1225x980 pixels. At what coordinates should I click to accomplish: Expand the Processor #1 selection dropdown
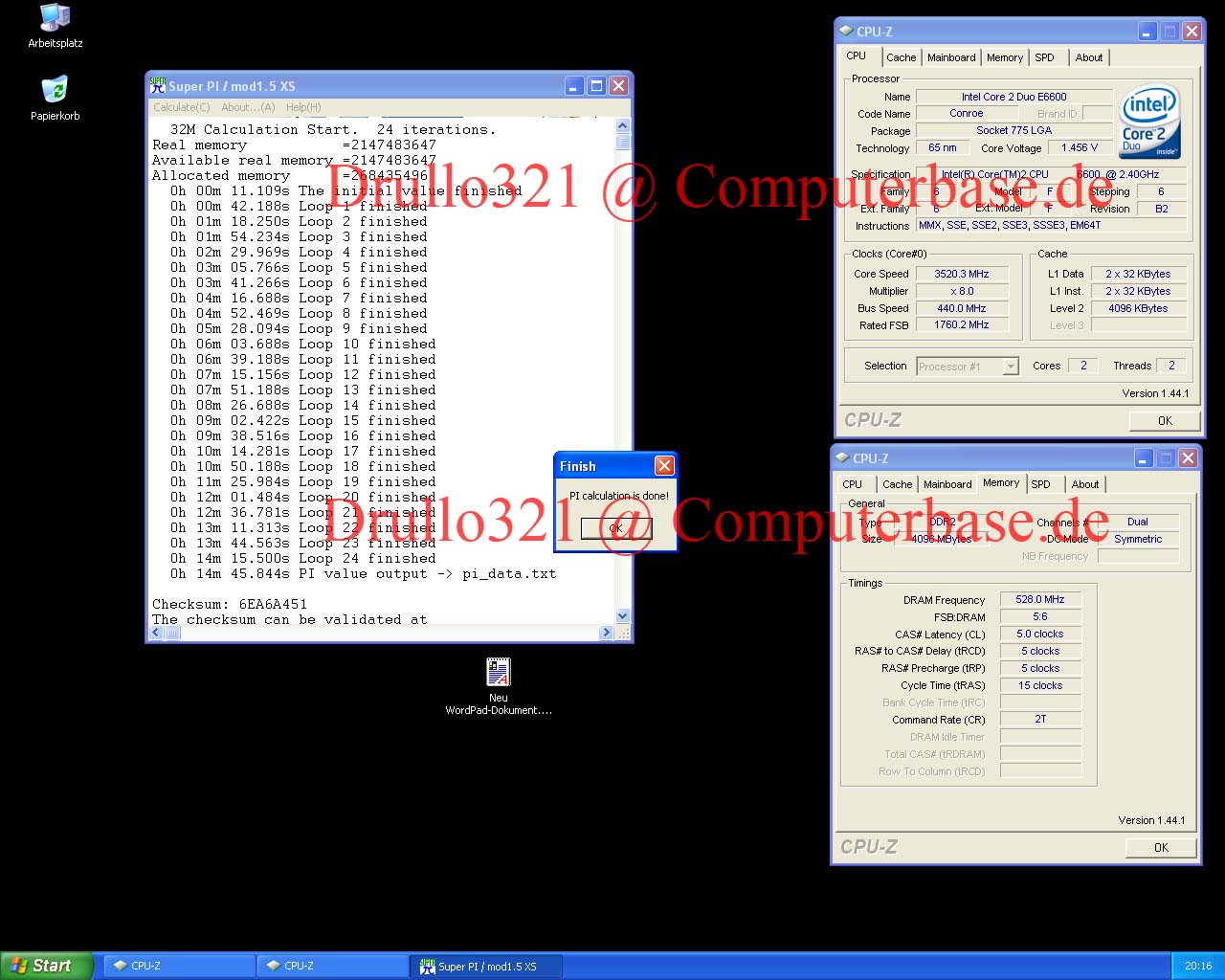click(1011, 367)
